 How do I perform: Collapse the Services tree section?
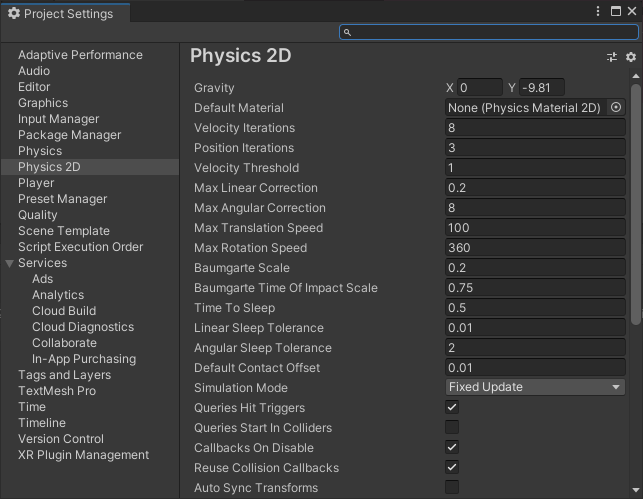pos(10,263)
